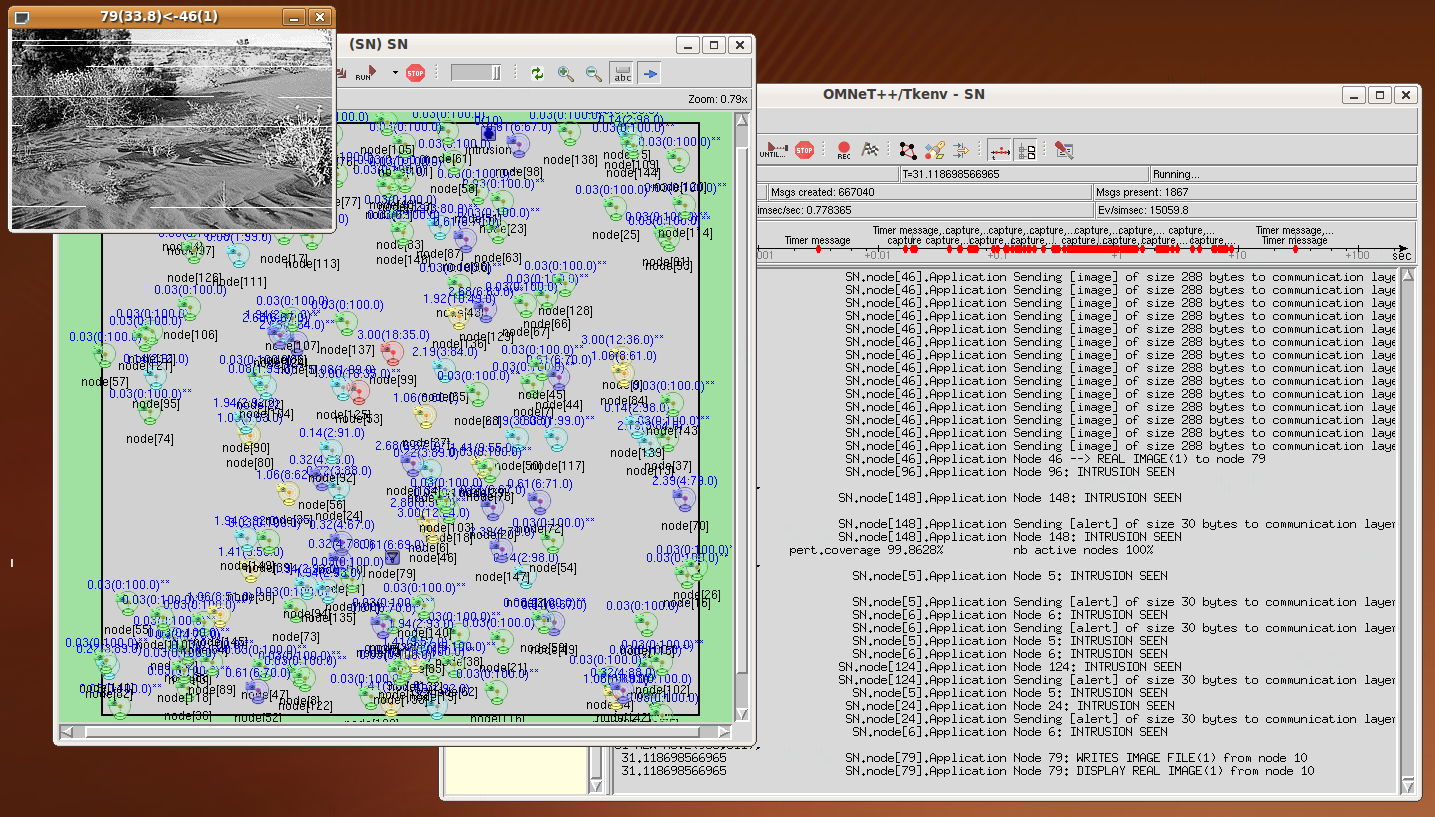1435x817 pixels.
Task: Click the UNTIL... run icon
Action: 773,150
